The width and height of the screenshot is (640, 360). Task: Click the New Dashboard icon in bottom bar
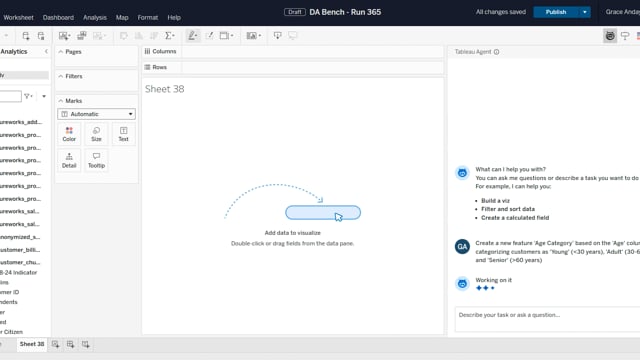[x=70, y=344]
